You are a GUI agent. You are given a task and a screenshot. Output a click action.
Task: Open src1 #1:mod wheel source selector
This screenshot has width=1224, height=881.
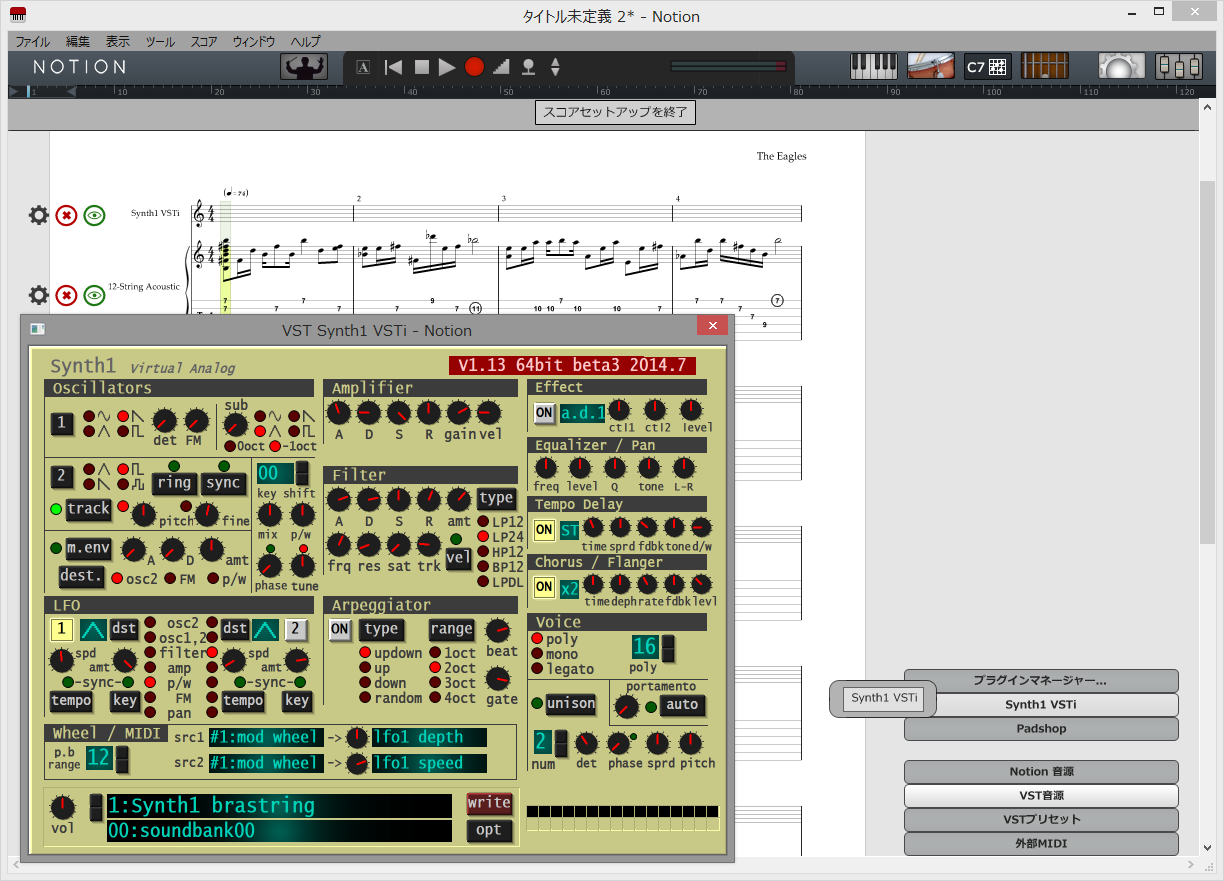click(265, 737)
